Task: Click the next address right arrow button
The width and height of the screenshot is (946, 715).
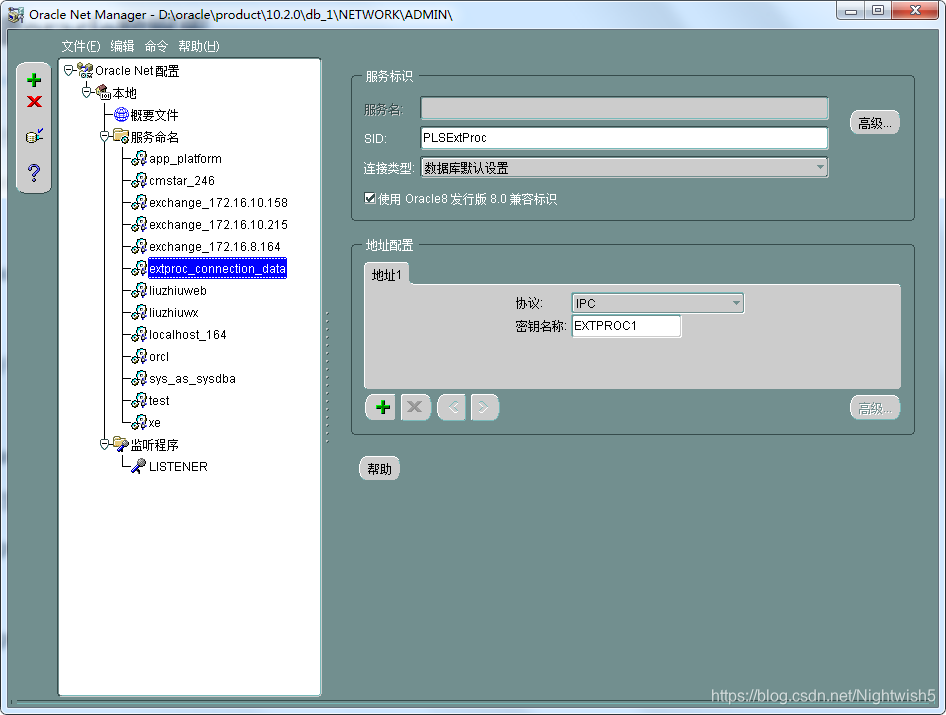Action: click(484, 407)
